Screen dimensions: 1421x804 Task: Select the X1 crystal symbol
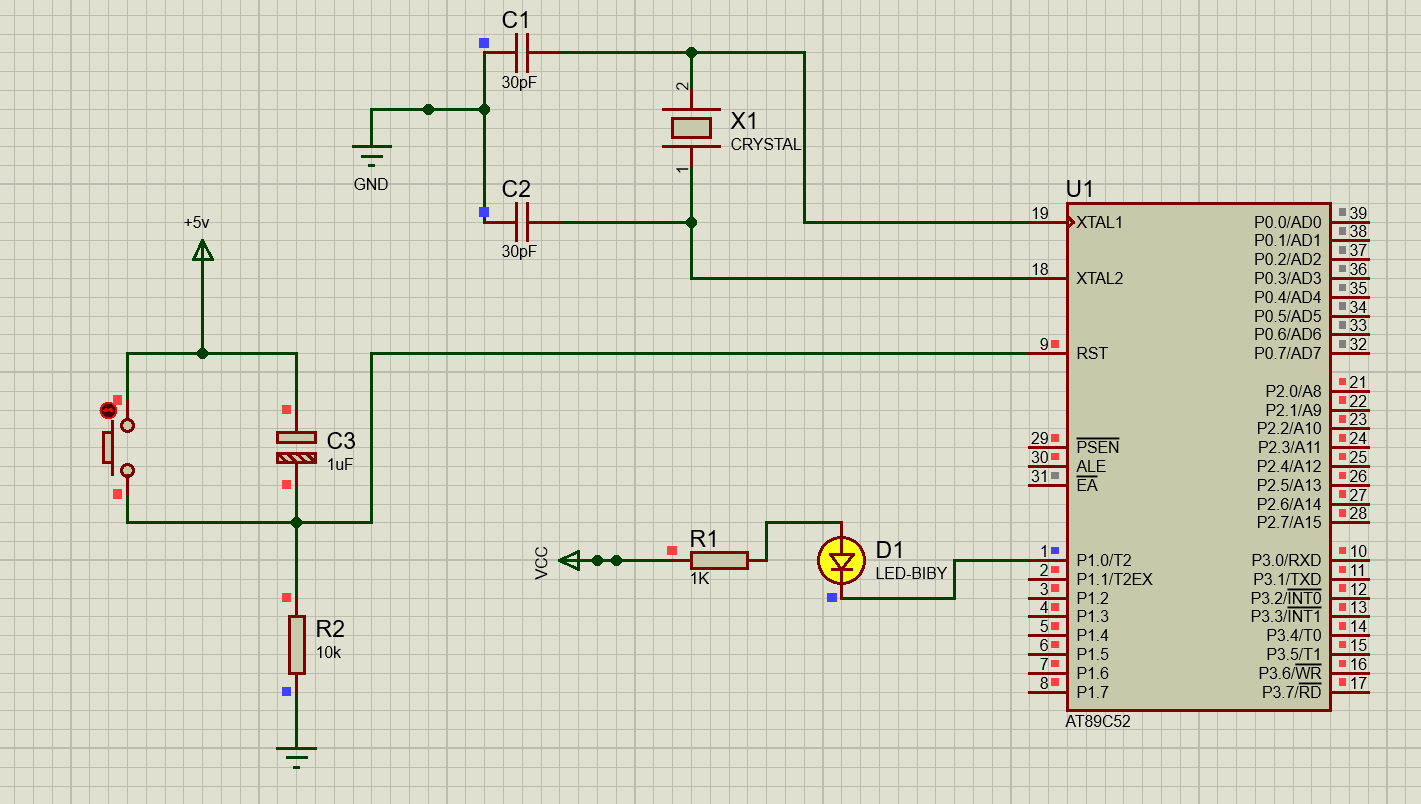click(690, 127)
